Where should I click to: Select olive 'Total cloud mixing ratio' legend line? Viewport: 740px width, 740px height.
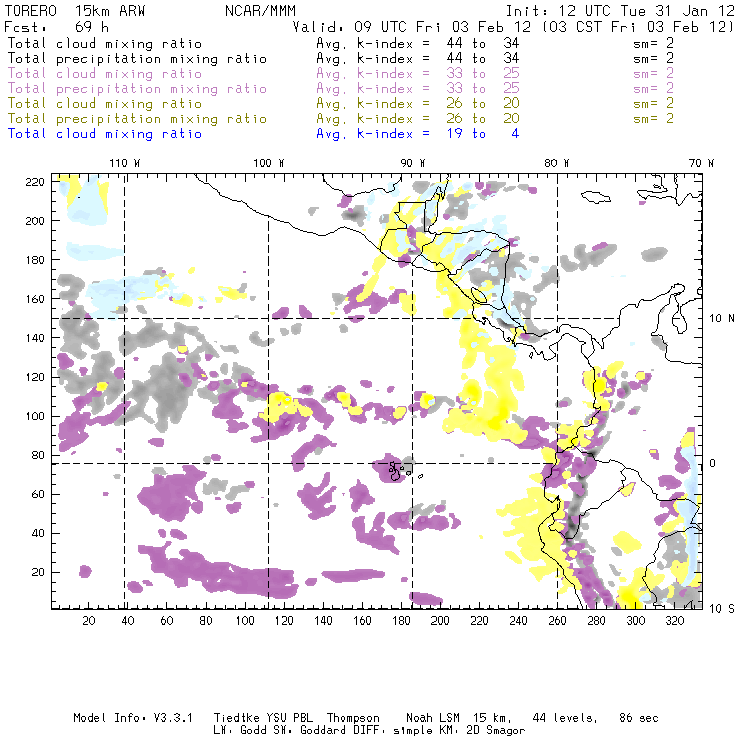(x=105, y=104)
